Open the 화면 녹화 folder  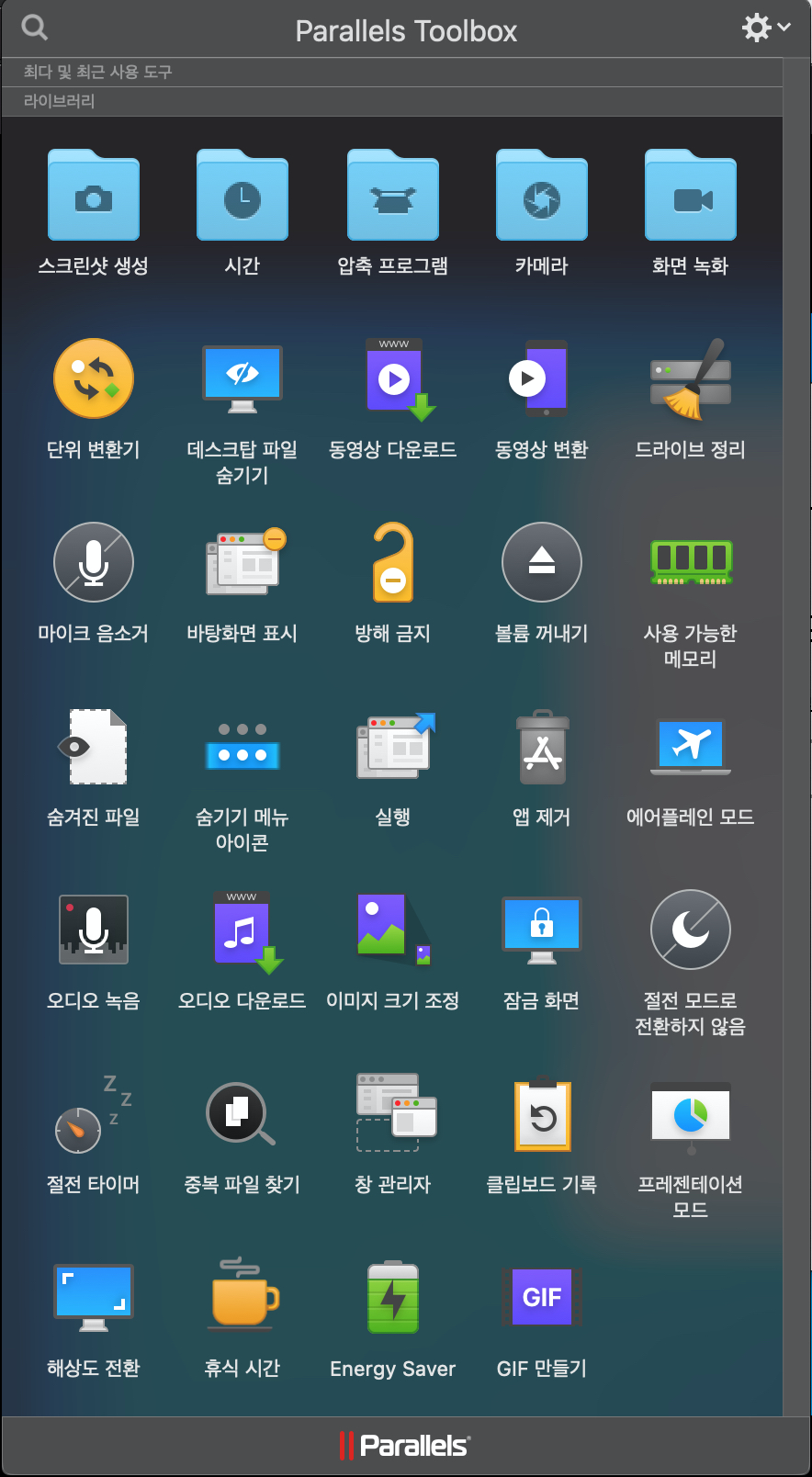pyautogui.click(x=691, y=195)
